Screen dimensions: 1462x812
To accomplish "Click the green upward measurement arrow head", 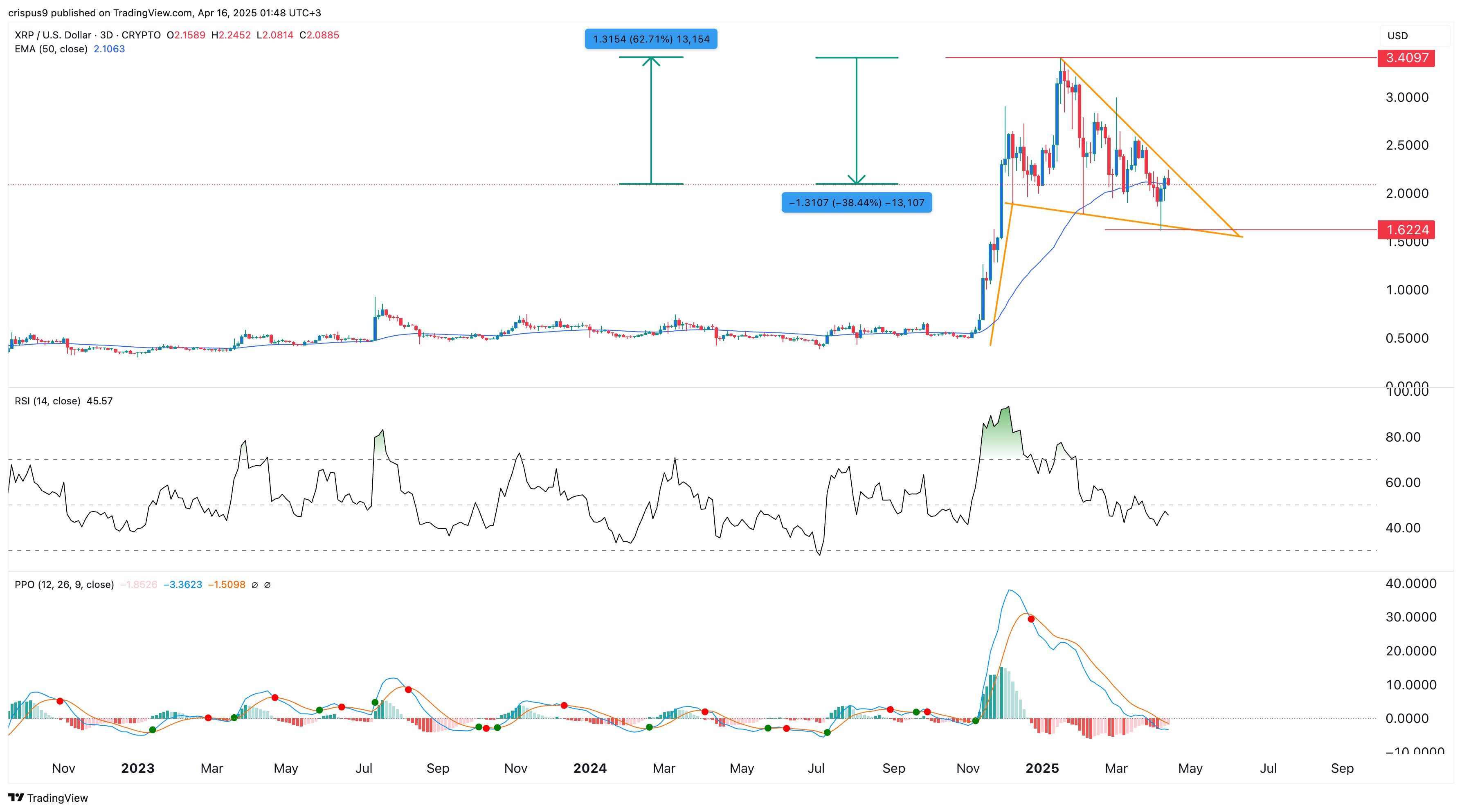I will coord(651,61).
